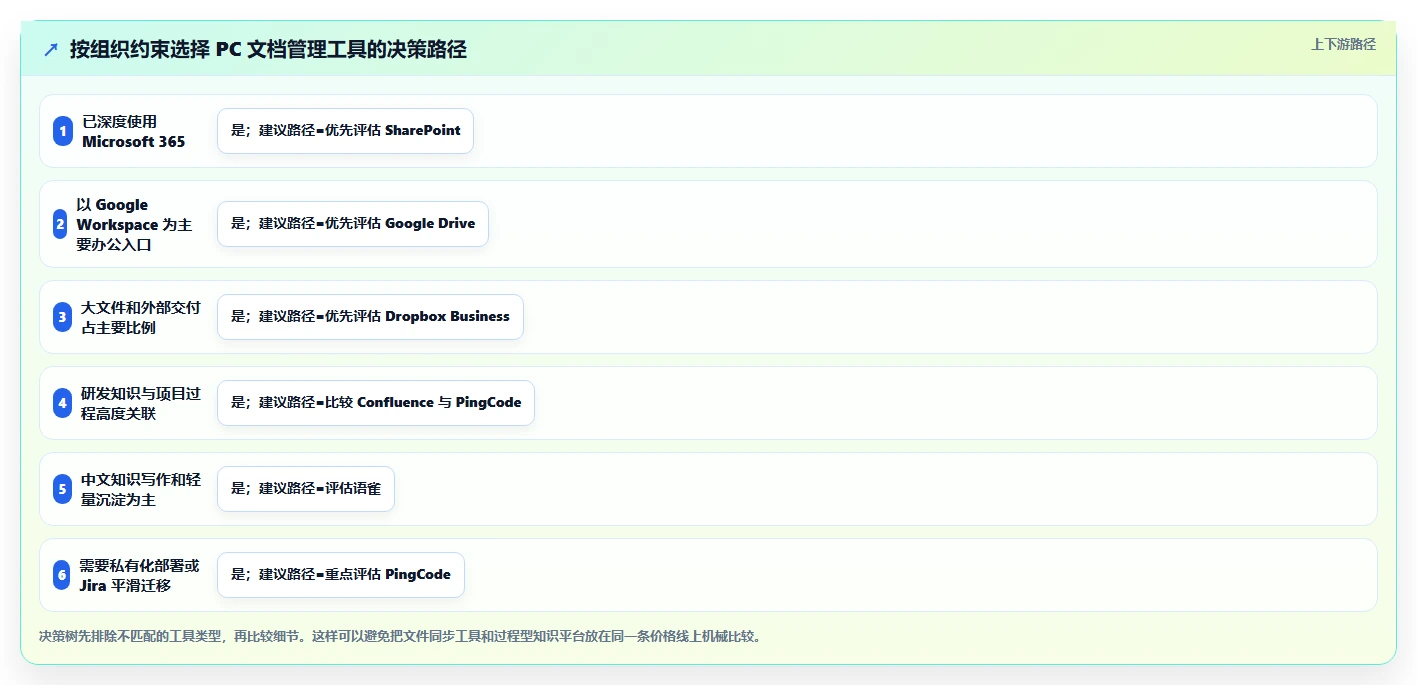The width and height of the screenshot is (1417, 685).
Task: Click the arrow icon beside the decision path title
Action: (51, 50)
